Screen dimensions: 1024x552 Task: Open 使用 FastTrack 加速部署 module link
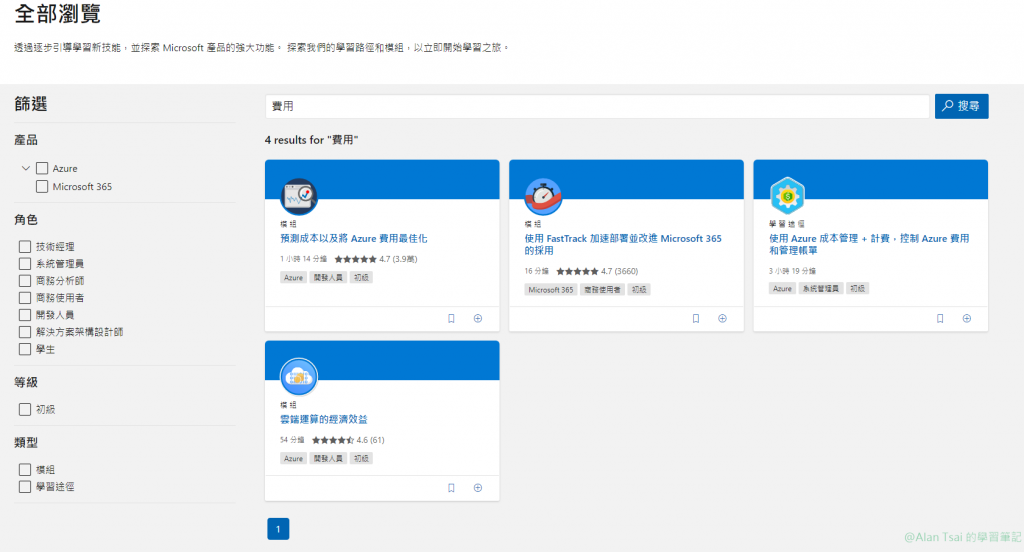(x=623, y=244)
